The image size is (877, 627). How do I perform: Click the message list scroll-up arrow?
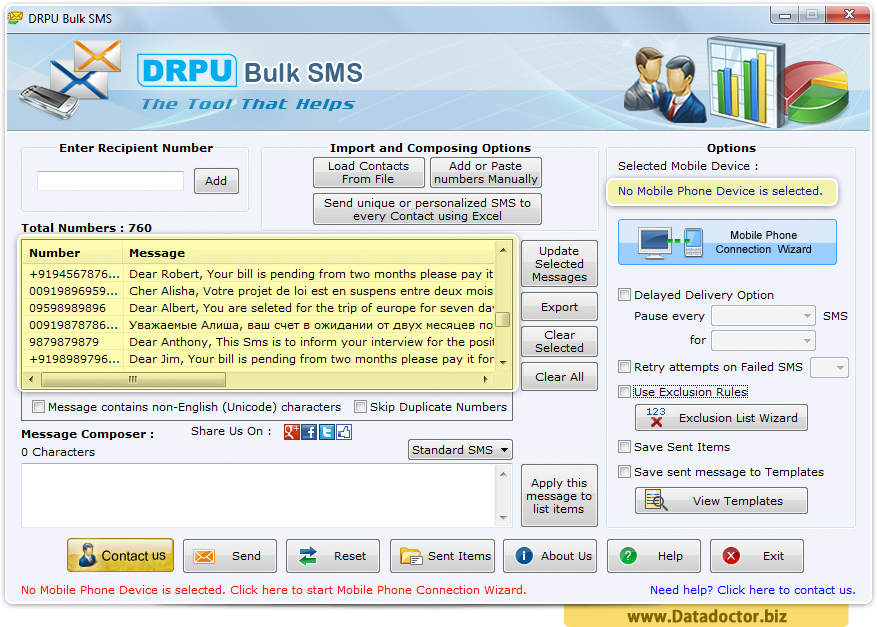[503, 250]
